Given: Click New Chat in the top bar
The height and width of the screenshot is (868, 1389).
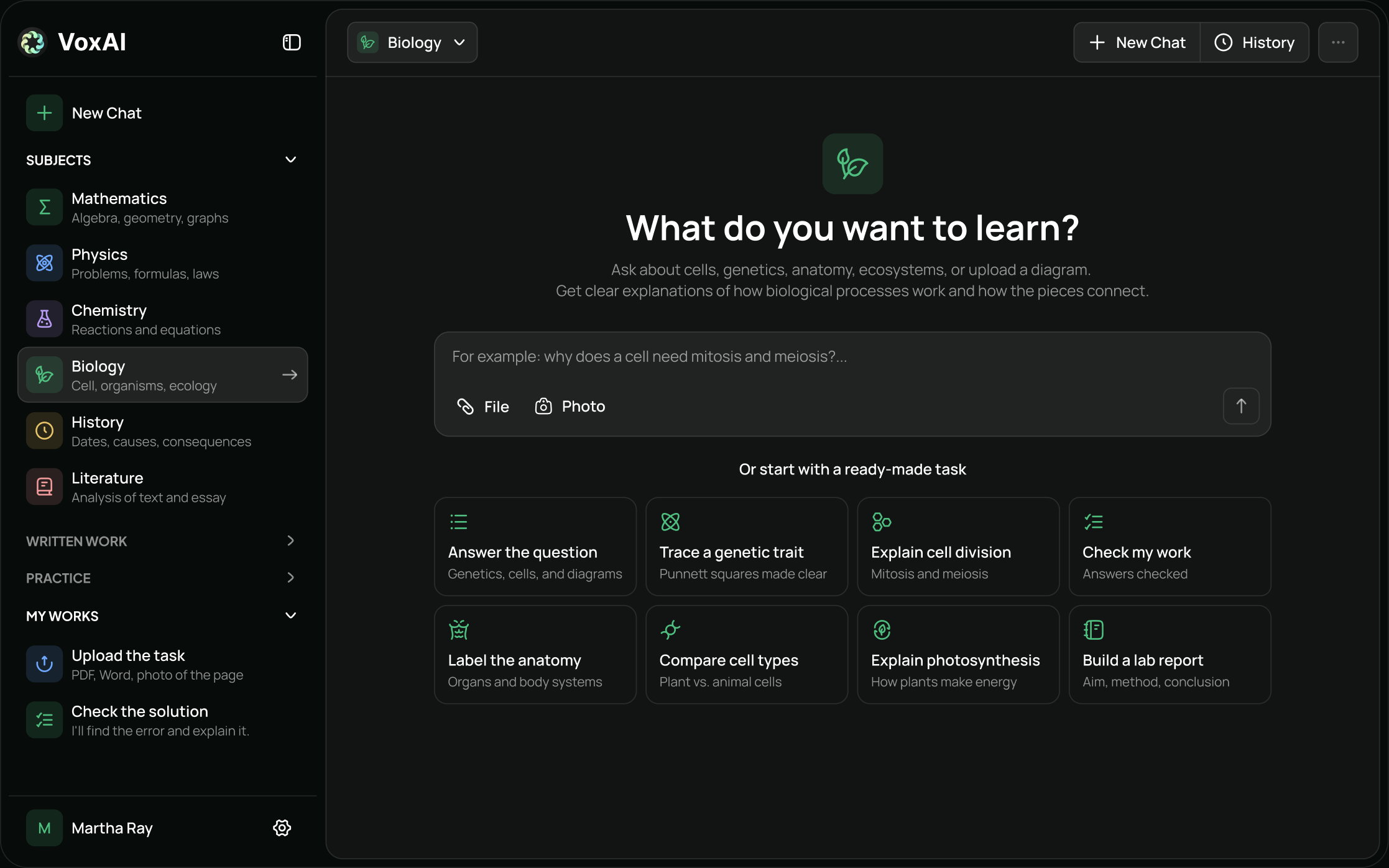Looking at the screenshot, I should [1137, 42].
